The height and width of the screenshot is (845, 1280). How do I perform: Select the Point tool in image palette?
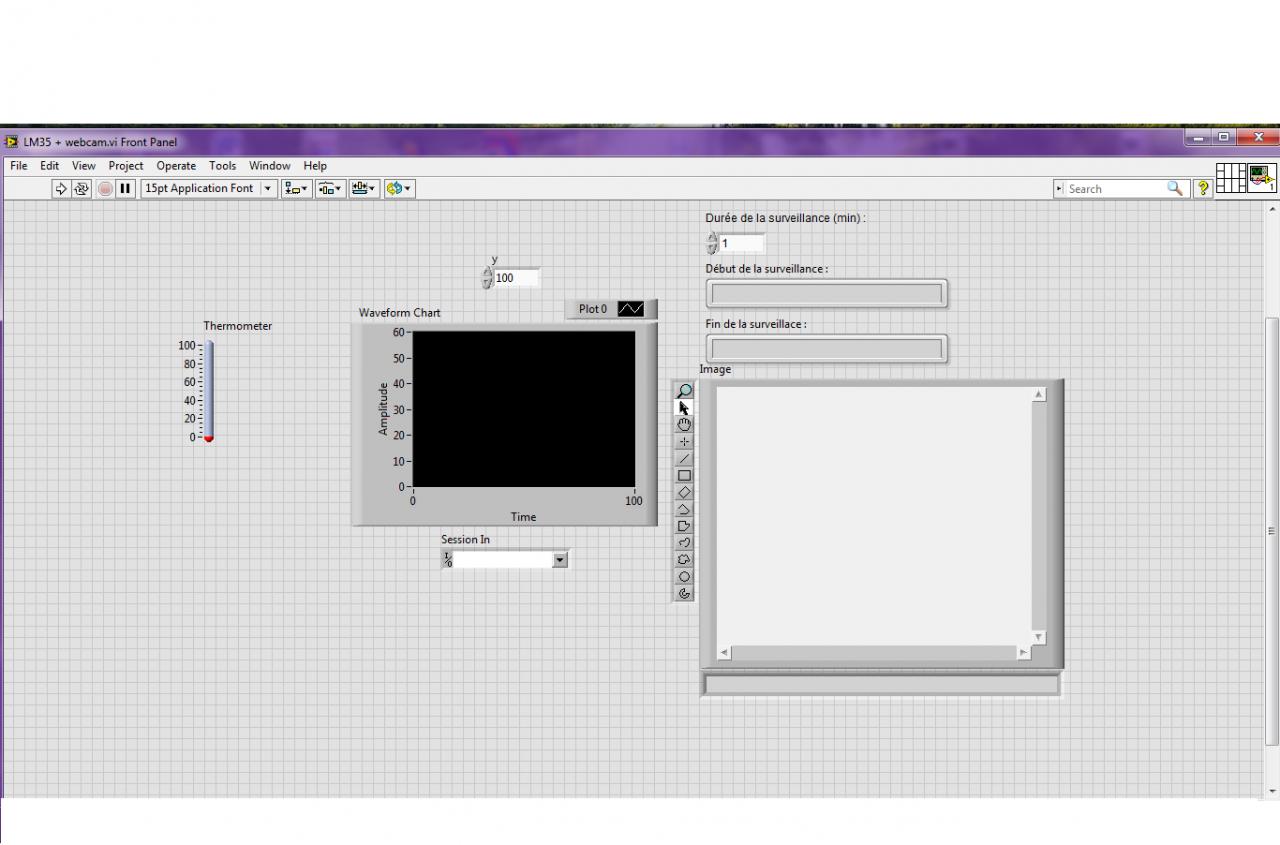[x=684, y=442]
